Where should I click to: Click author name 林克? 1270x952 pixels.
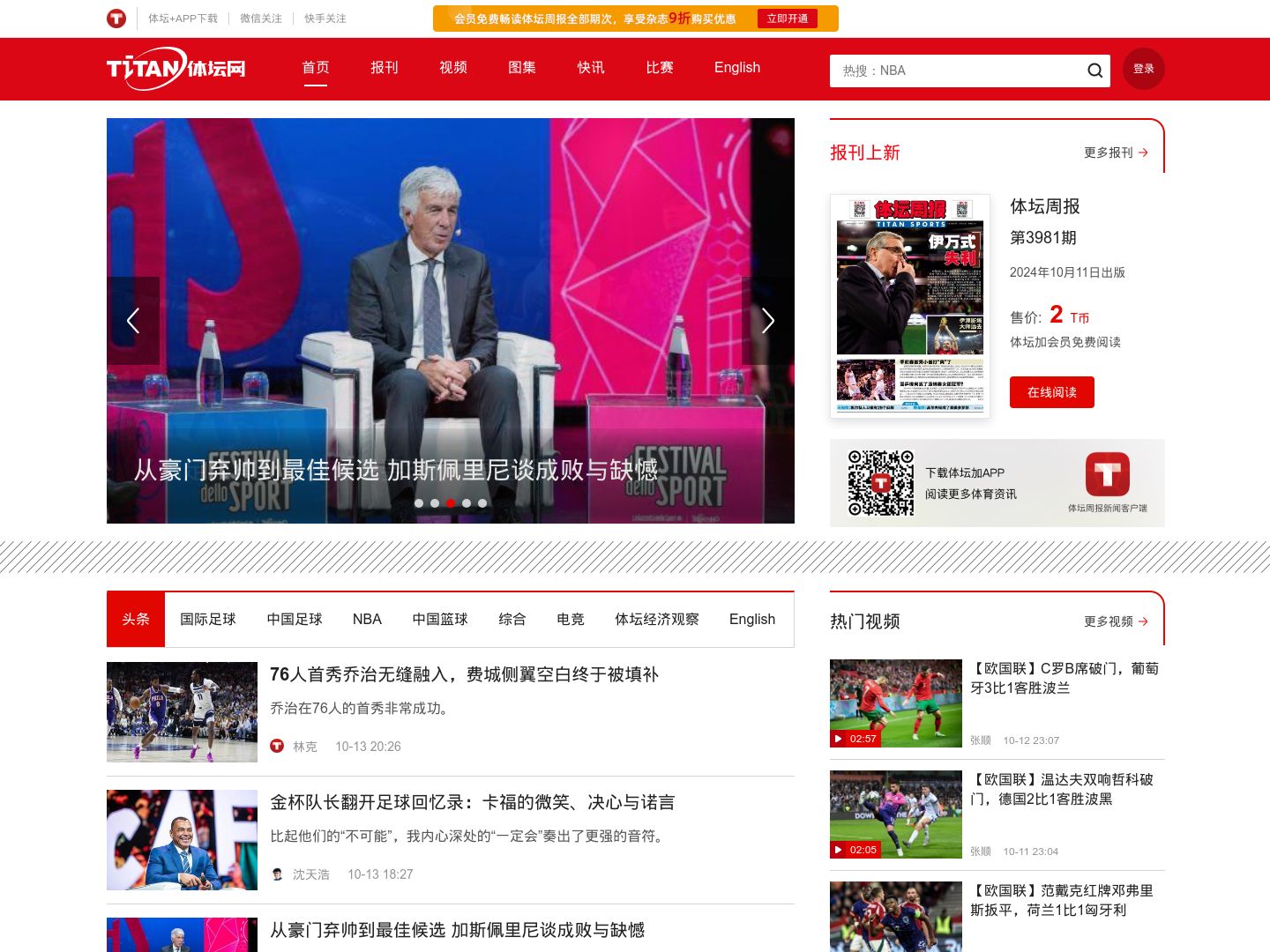point(305,746)
